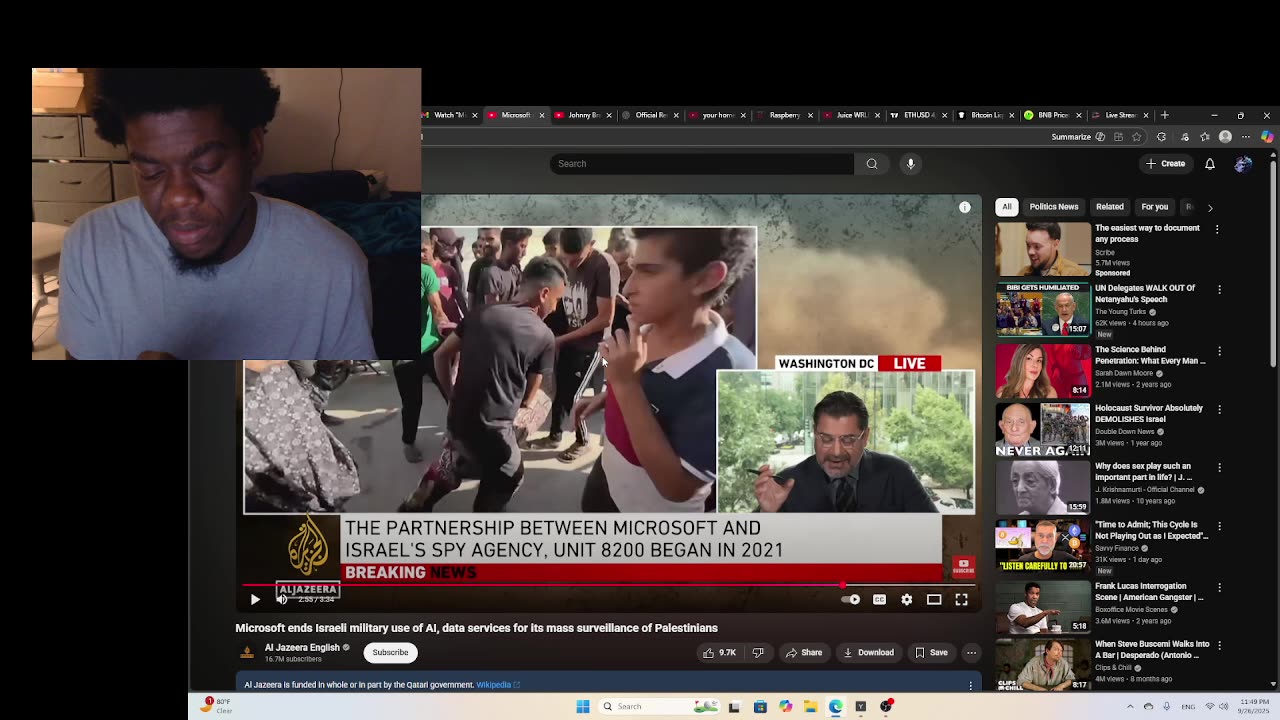Enter full screen video mode
The width and height of the screenshot is (1280, 720).
(x=961, y=599)
